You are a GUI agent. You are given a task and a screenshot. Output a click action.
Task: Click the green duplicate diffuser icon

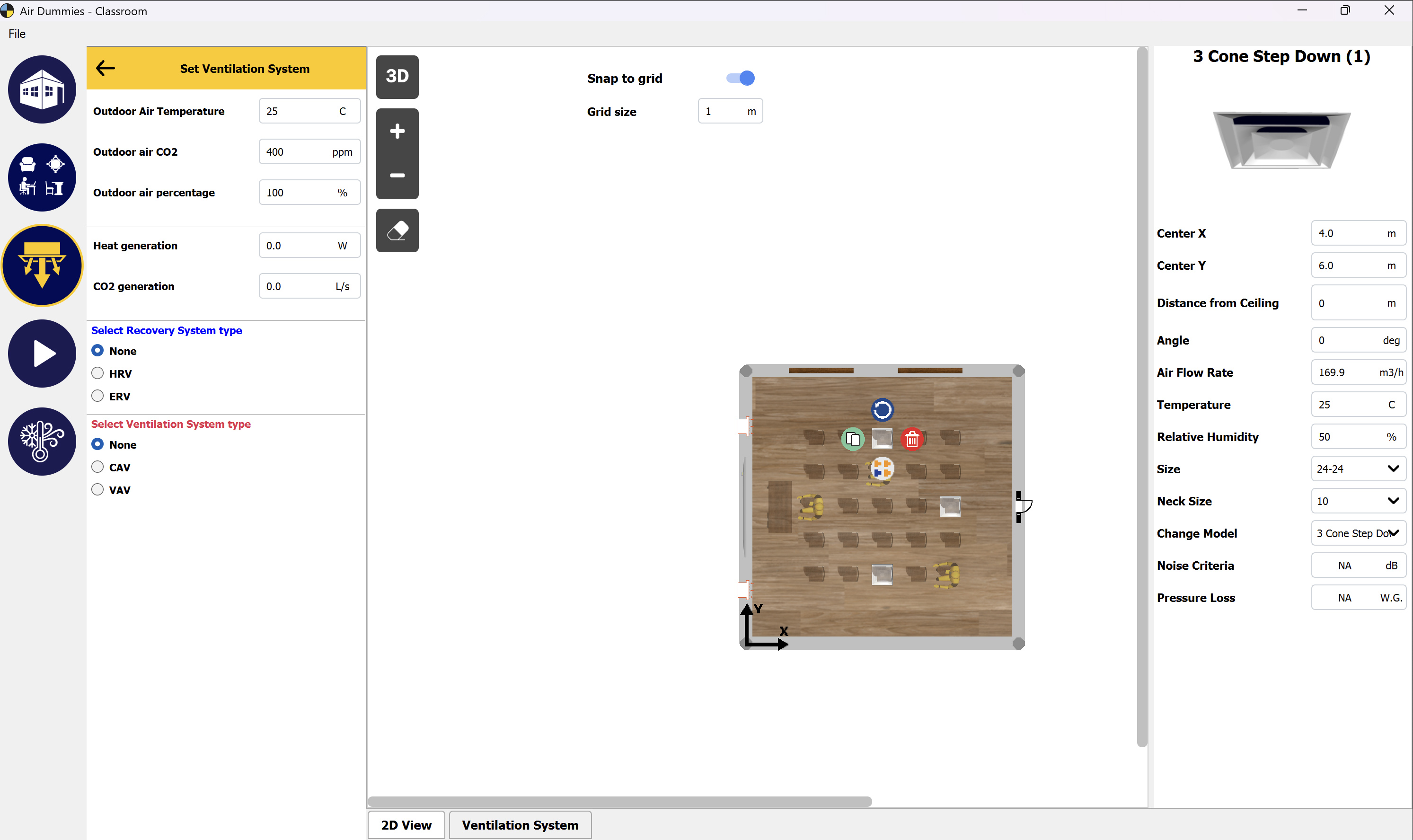(853, 439)
